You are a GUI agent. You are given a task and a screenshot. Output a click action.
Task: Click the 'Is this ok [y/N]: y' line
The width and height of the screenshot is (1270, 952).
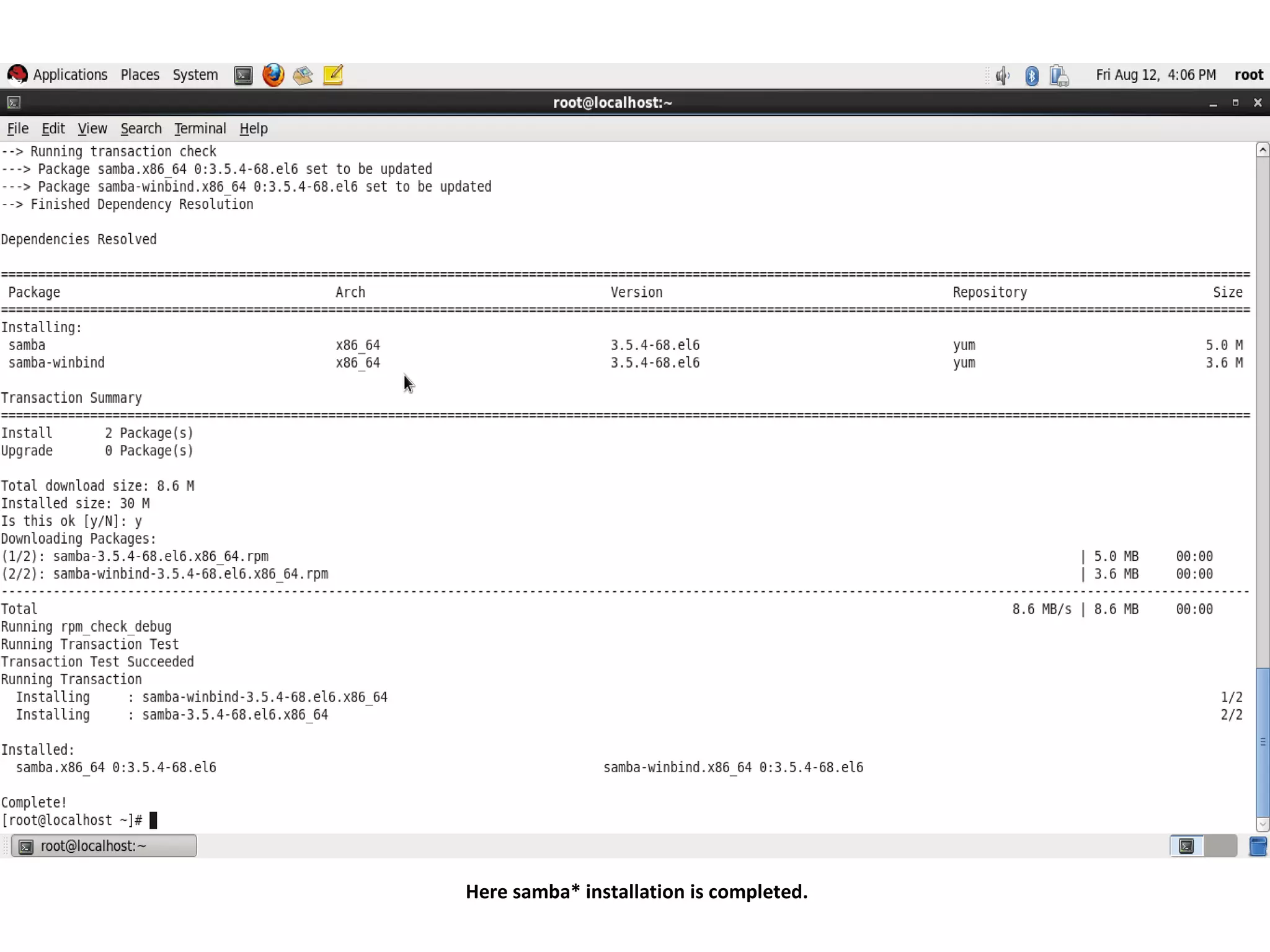(71, 521)
